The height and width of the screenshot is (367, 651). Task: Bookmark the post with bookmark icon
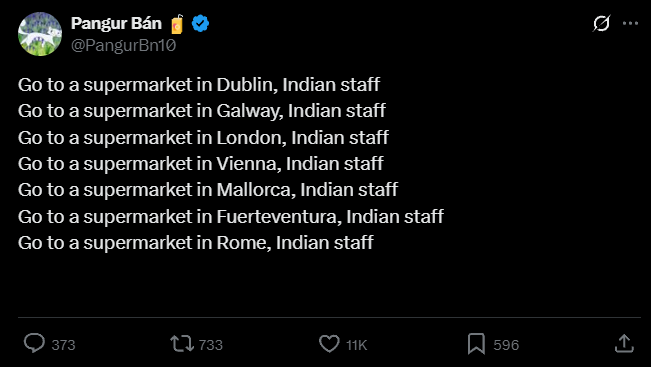[x=476, y=344]
